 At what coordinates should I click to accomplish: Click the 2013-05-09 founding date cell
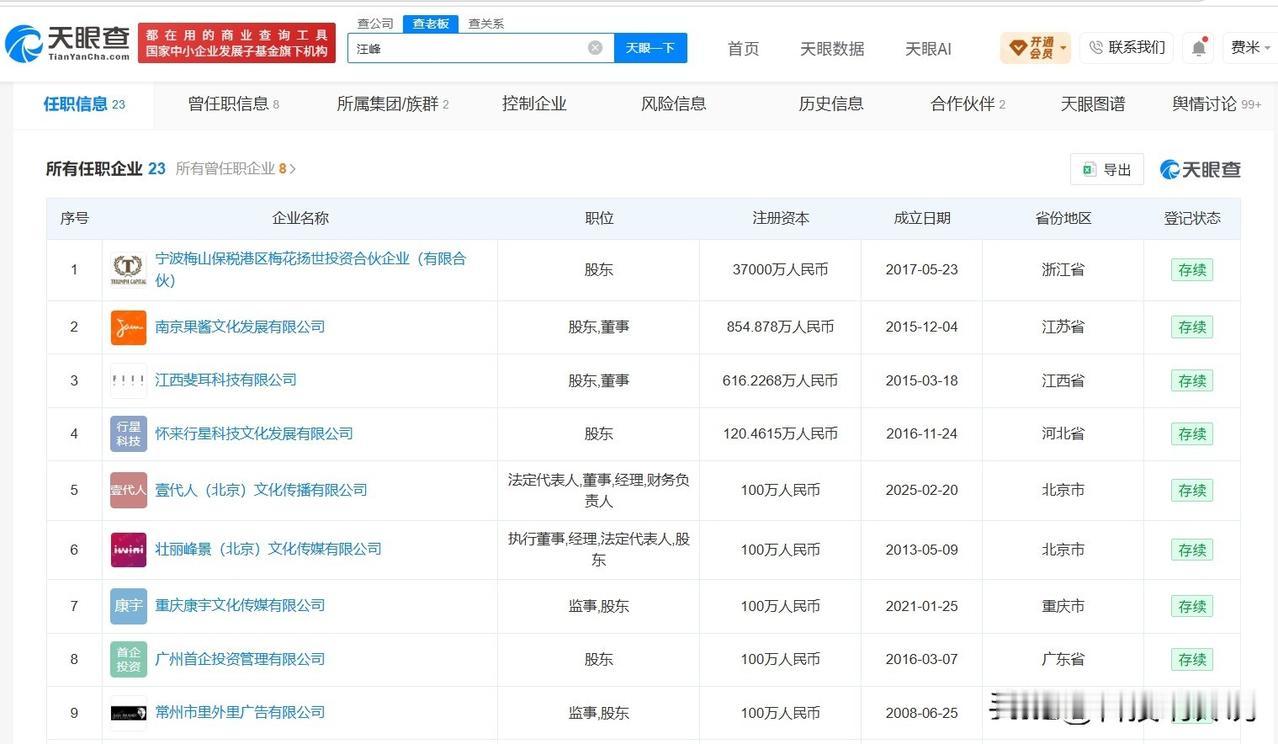[x=922, y=549]
